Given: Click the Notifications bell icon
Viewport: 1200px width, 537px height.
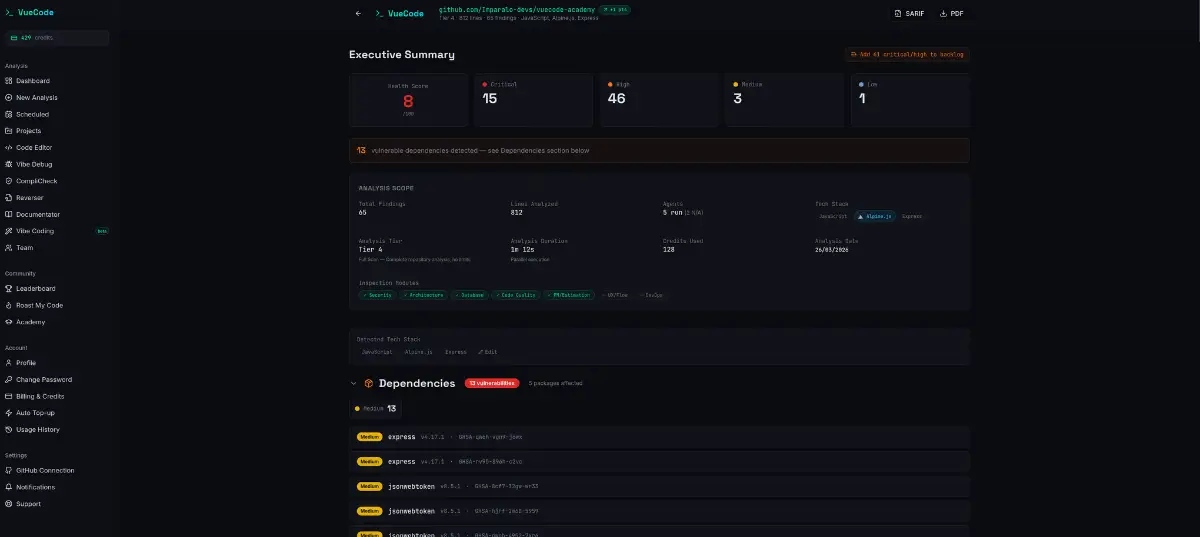Looking at the screenshot, I should (9, 487).
